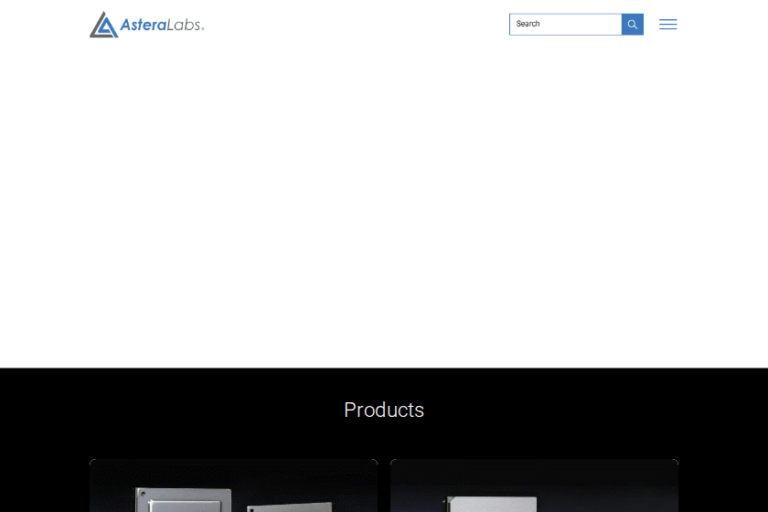Click the Products section heading
768x512 pixels.
point(384,410)
